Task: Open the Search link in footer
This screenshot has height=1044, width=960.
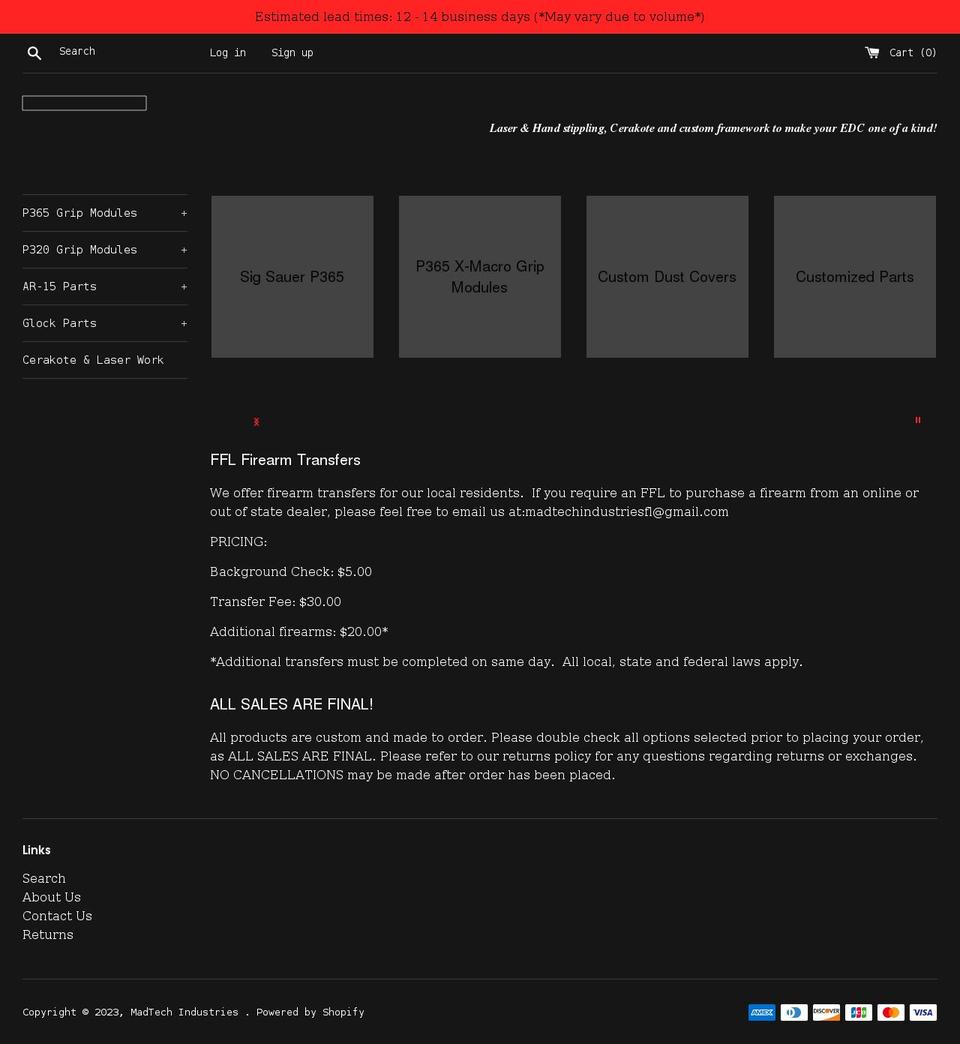Action: point(44,878)
